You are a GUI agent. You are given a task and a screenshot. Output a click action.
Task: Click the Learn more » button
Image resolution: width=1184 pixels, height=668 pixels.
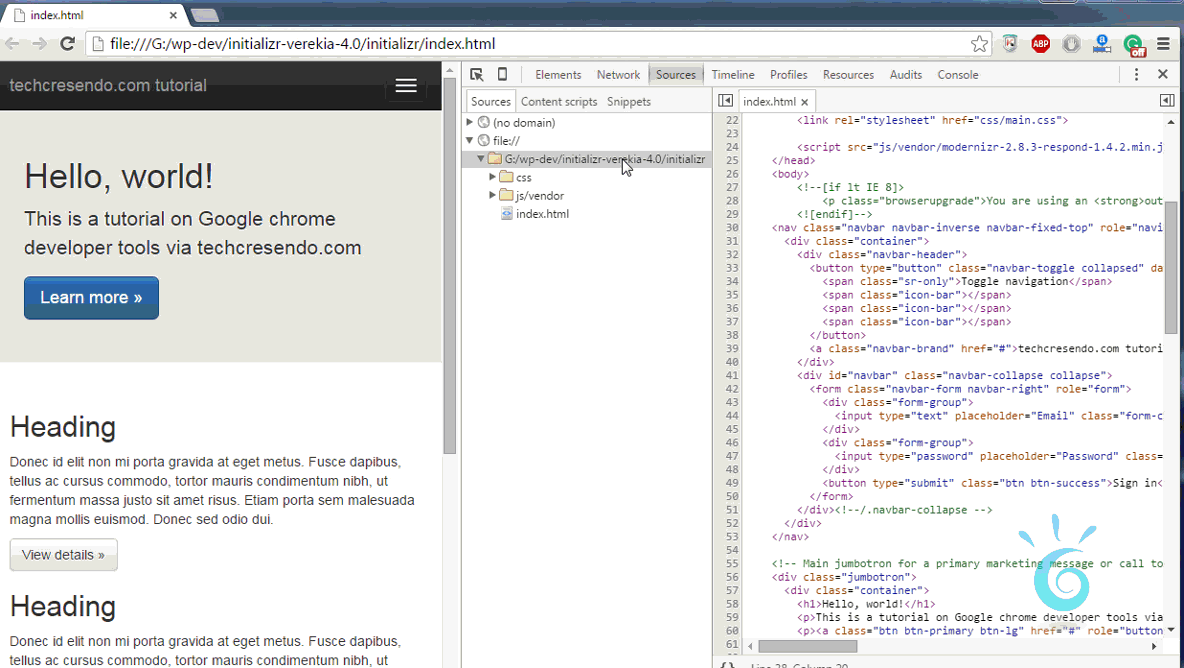coord(91,297)
